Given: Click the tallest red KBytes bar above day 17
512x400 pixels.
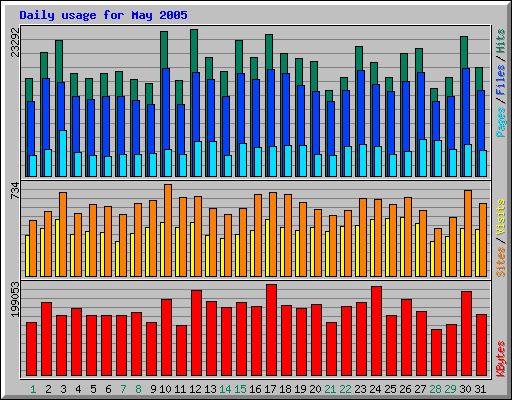Looking at the screenshot, I should (x=271, y=330).
